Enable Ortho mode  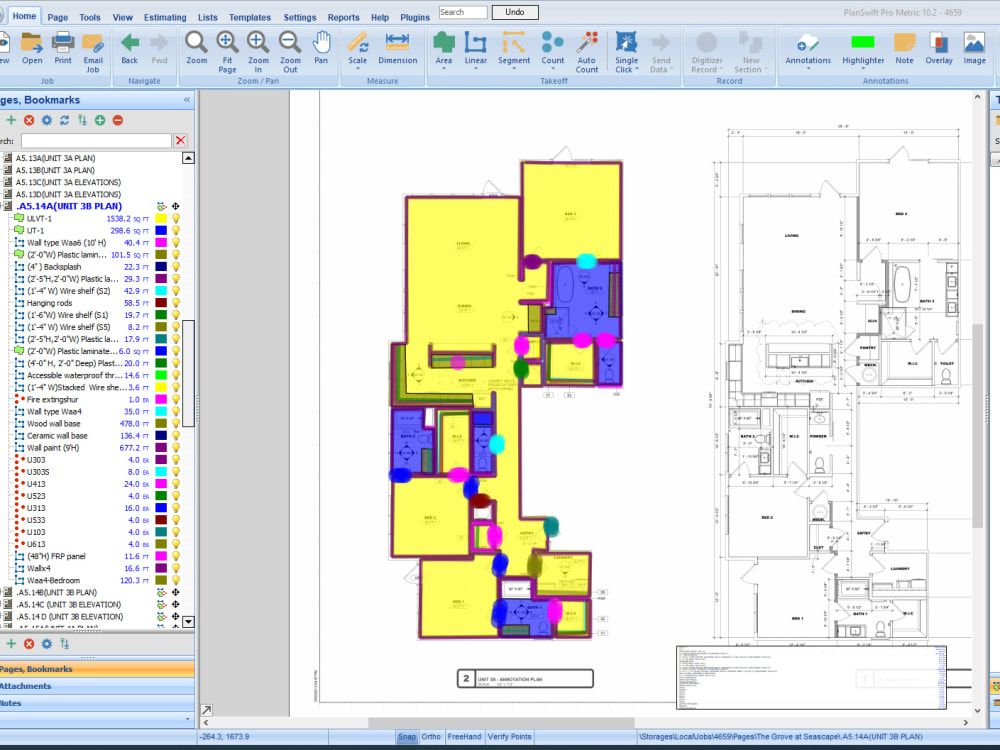[430, 736]
